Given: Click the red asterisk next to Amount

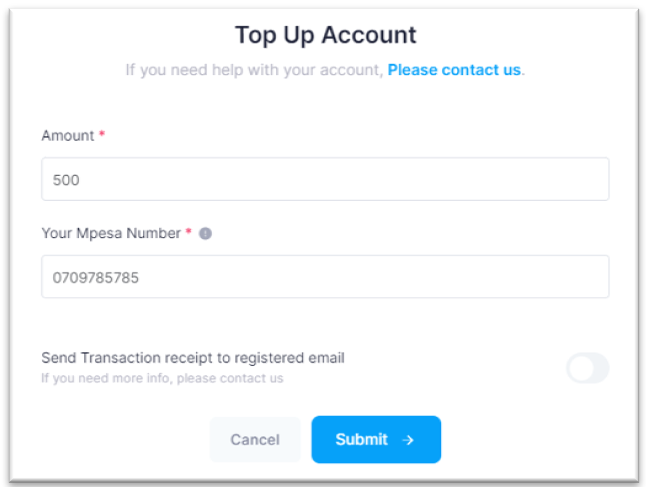Looking at the screenshot, I should pos(102,135).
